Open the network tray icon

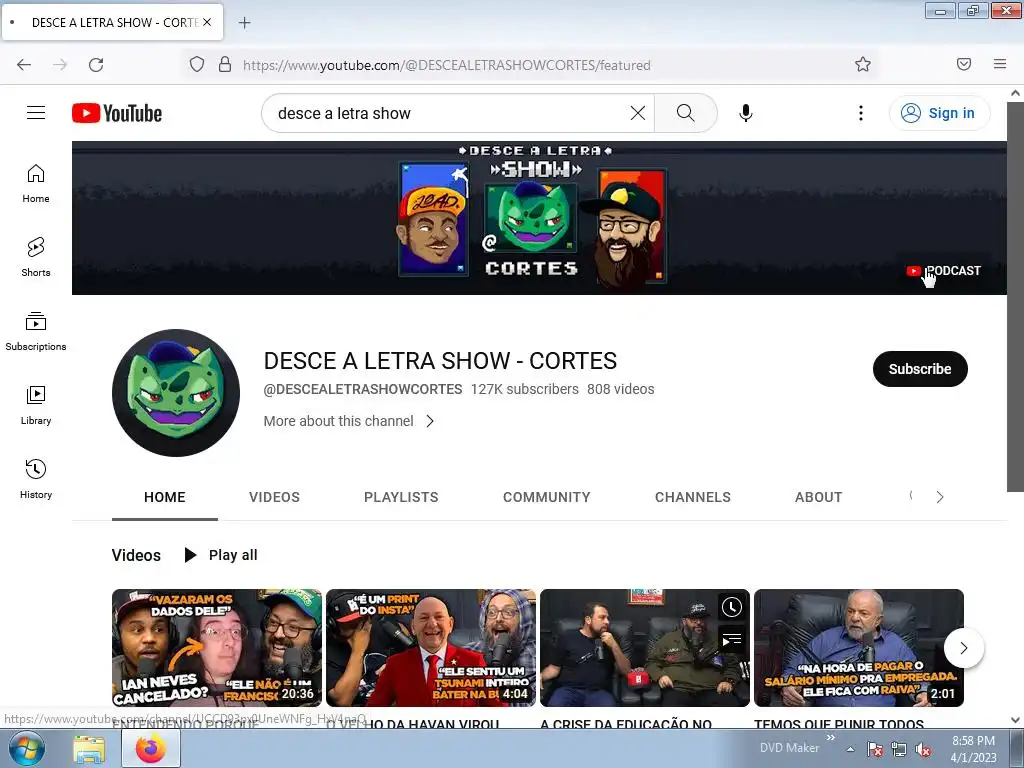(899, 750)
